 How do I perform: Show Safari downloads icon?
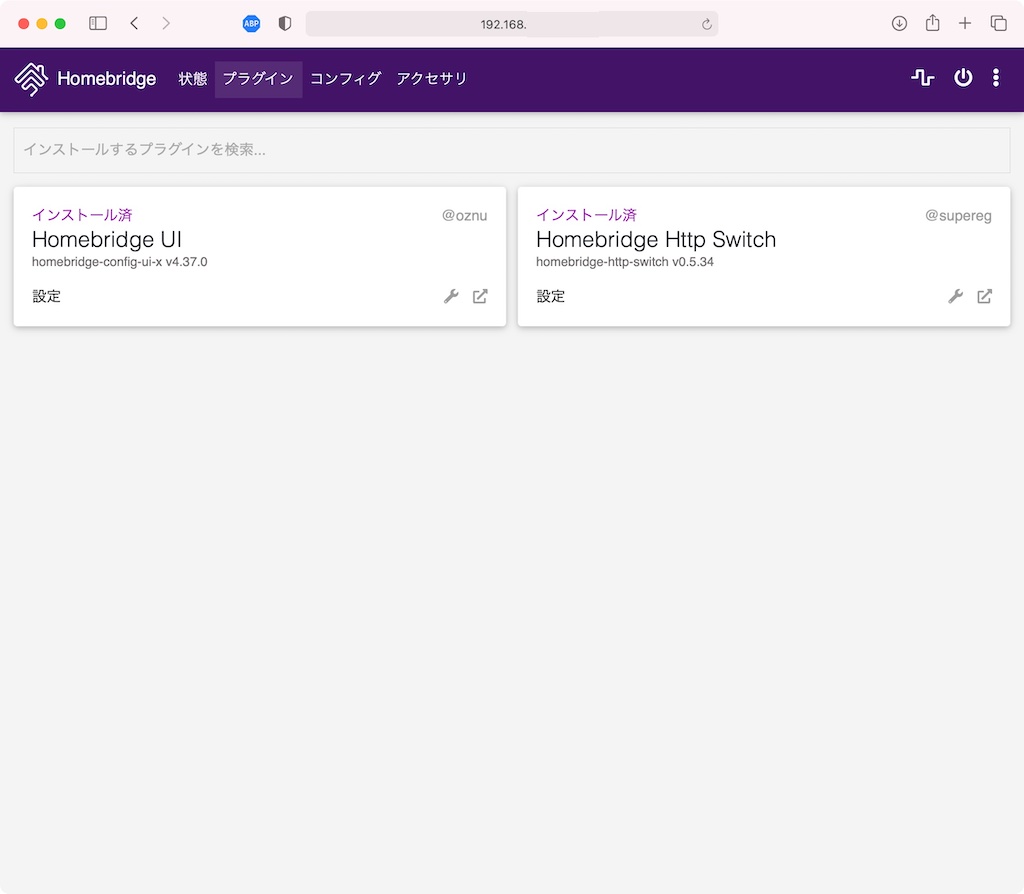(899, 24)
